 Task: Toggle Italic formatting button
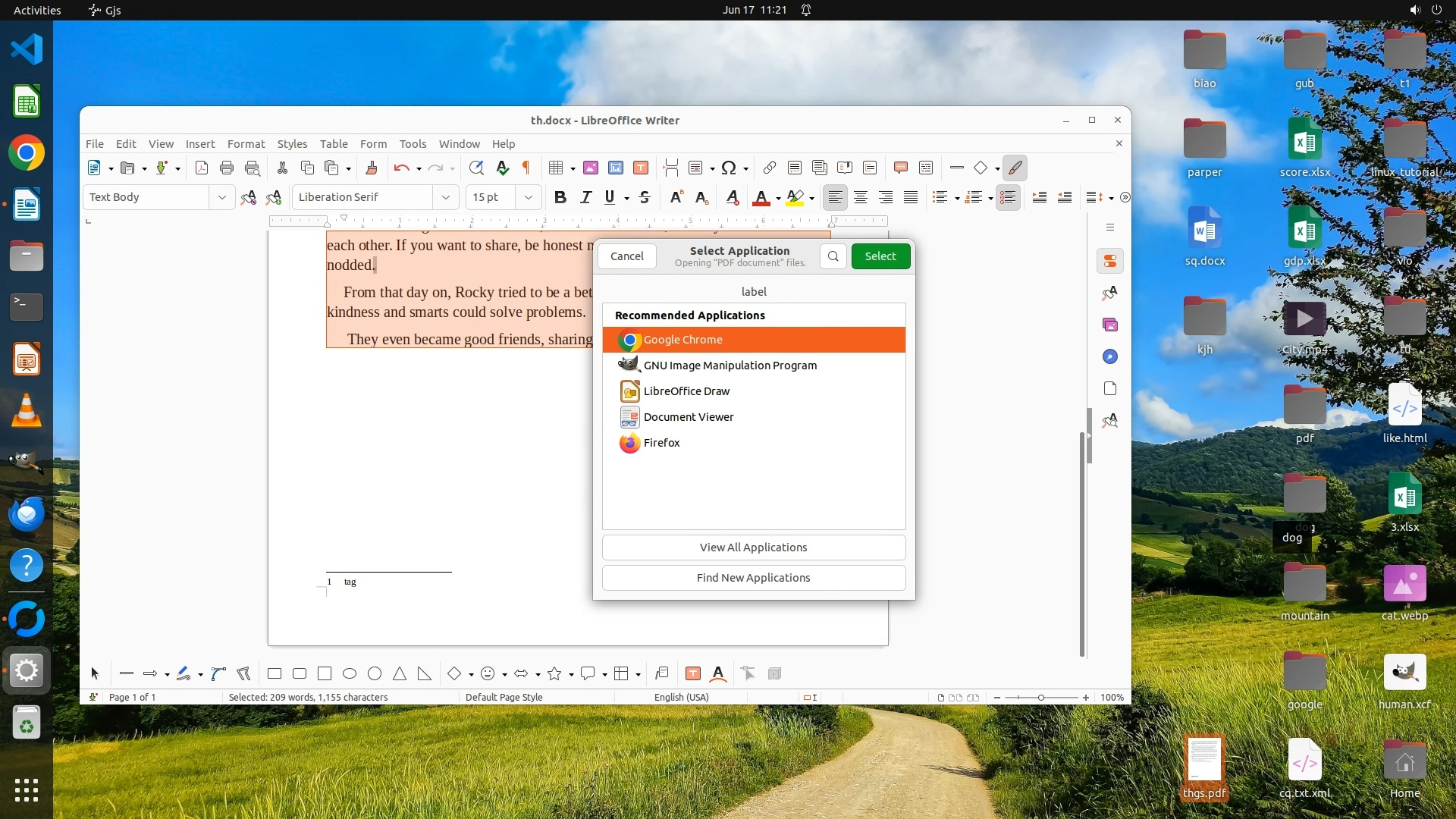[x=585, y=197]
